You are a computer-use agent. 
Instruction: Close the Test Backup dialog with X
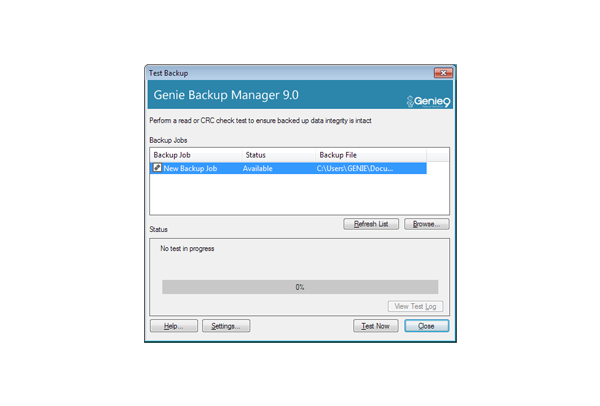pyautogui.click(x=443, y=73)
